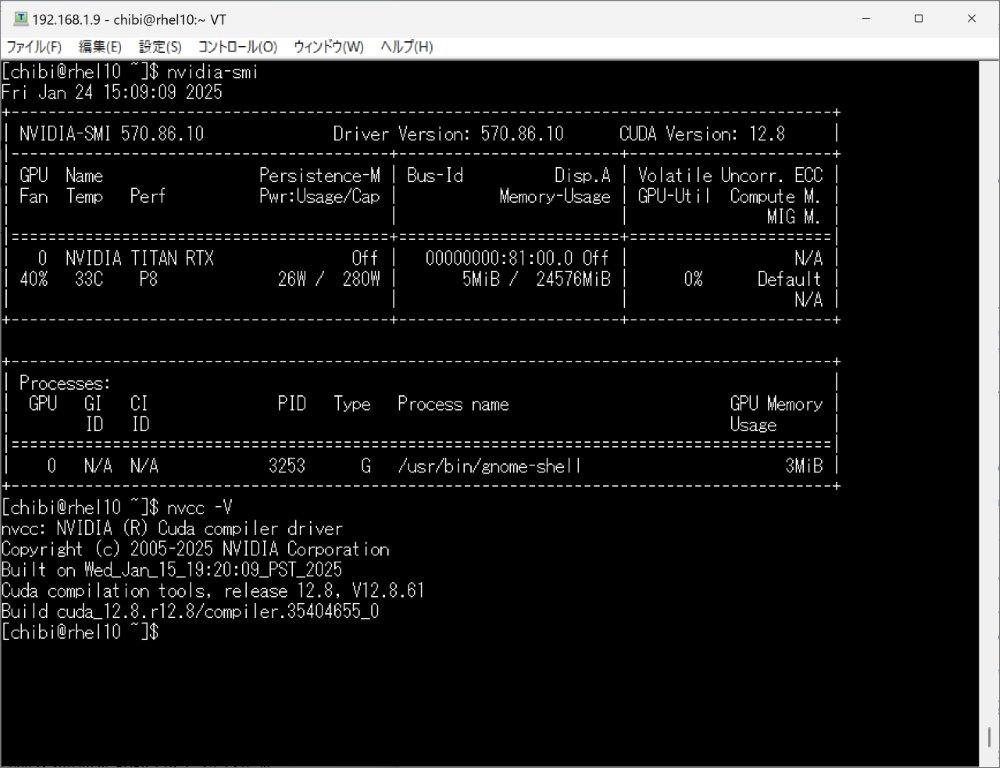The height and width of the screenshot is (768, 1000).
Task: Open the 設定(S) menu
Action: [x=160, y=47]
